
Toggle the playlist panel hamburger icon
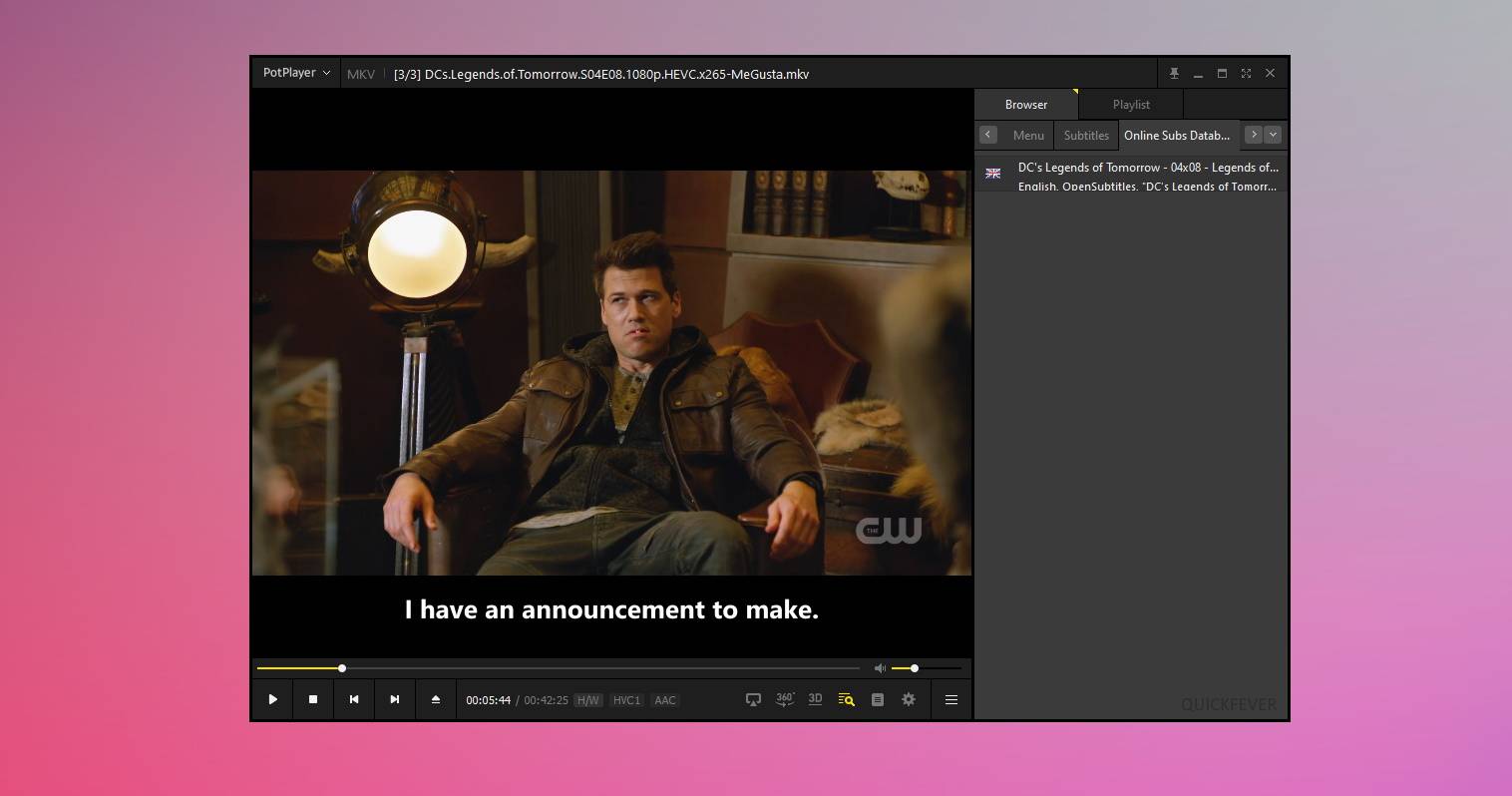pyautogui.click(x=951, y=700)
